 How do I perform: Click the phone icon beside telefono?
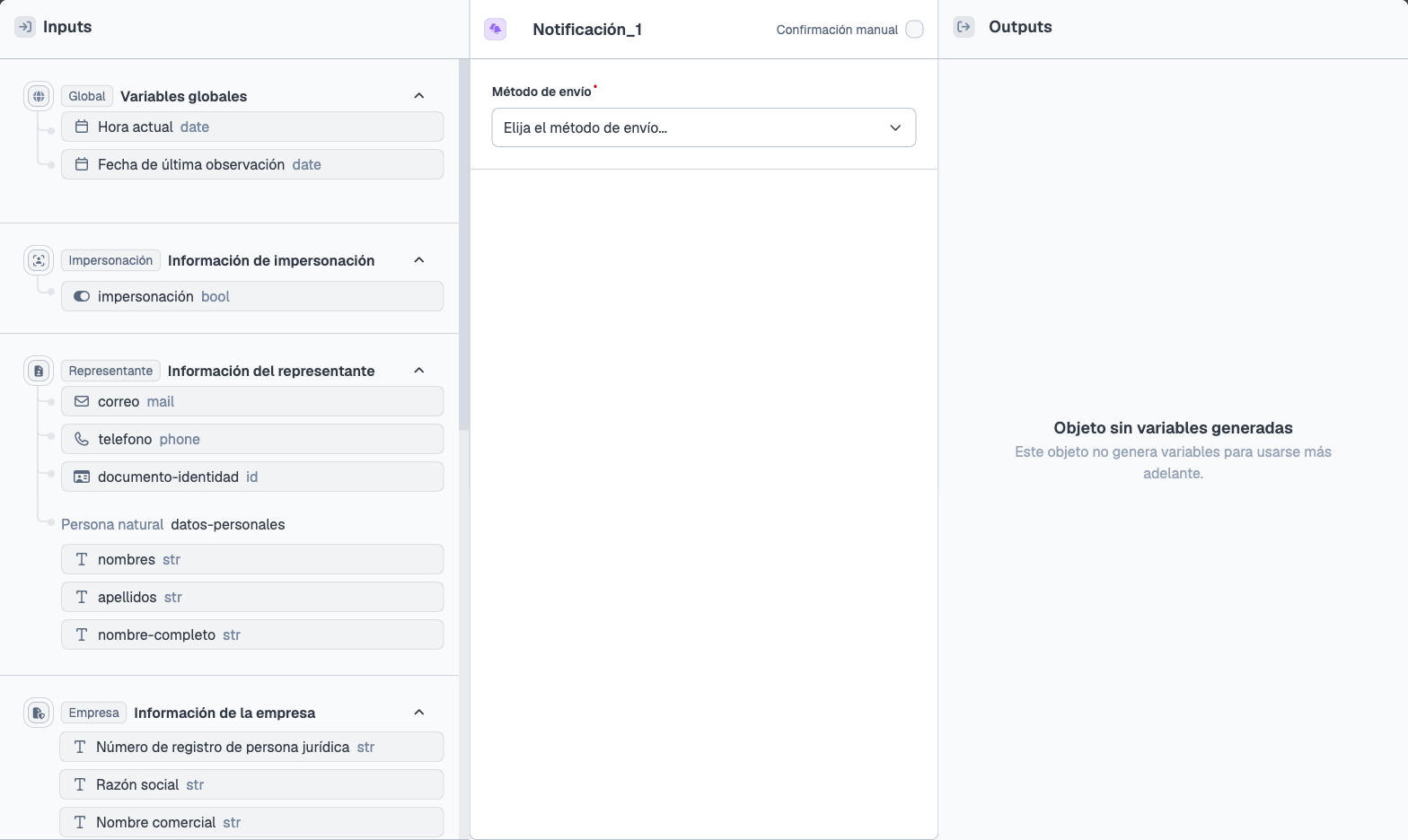click(82, 439)
